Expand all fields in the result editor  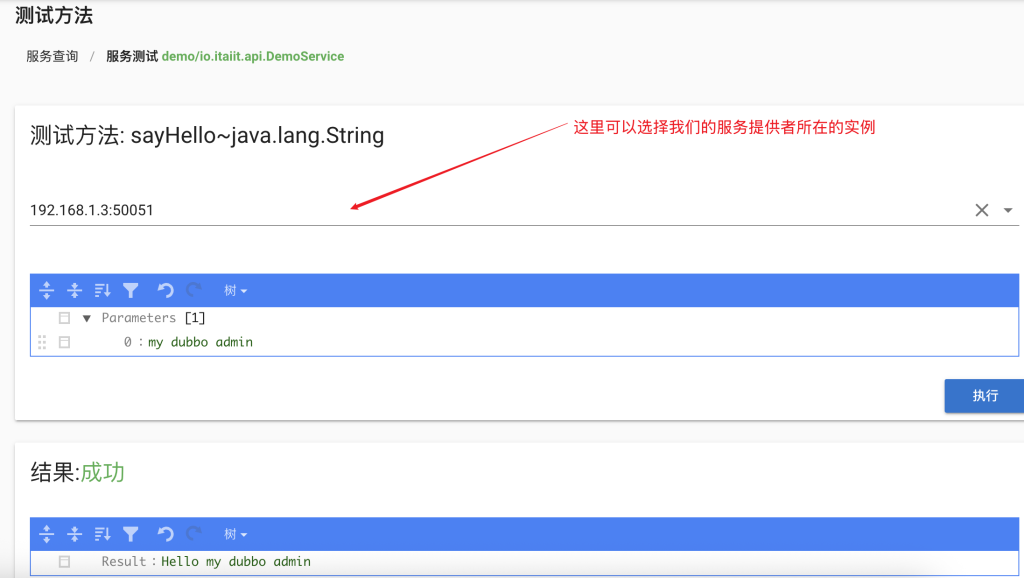[x=46, y=534]
